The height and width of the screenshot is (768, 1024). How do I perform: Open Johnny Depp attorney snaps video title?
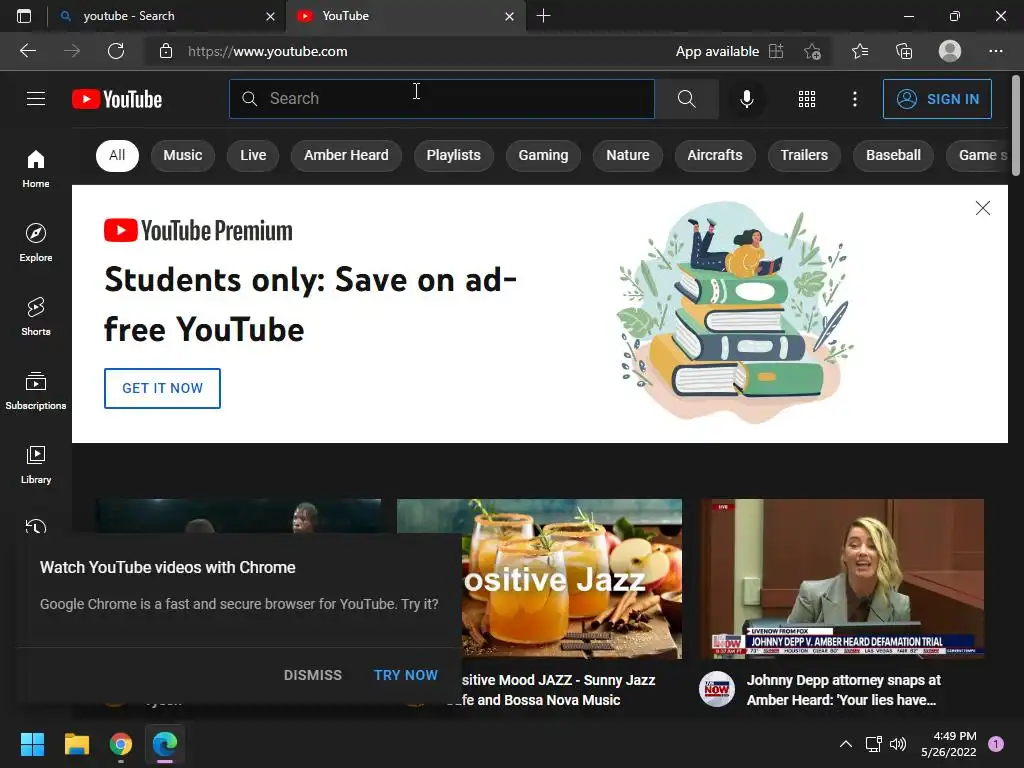point(844,690)
